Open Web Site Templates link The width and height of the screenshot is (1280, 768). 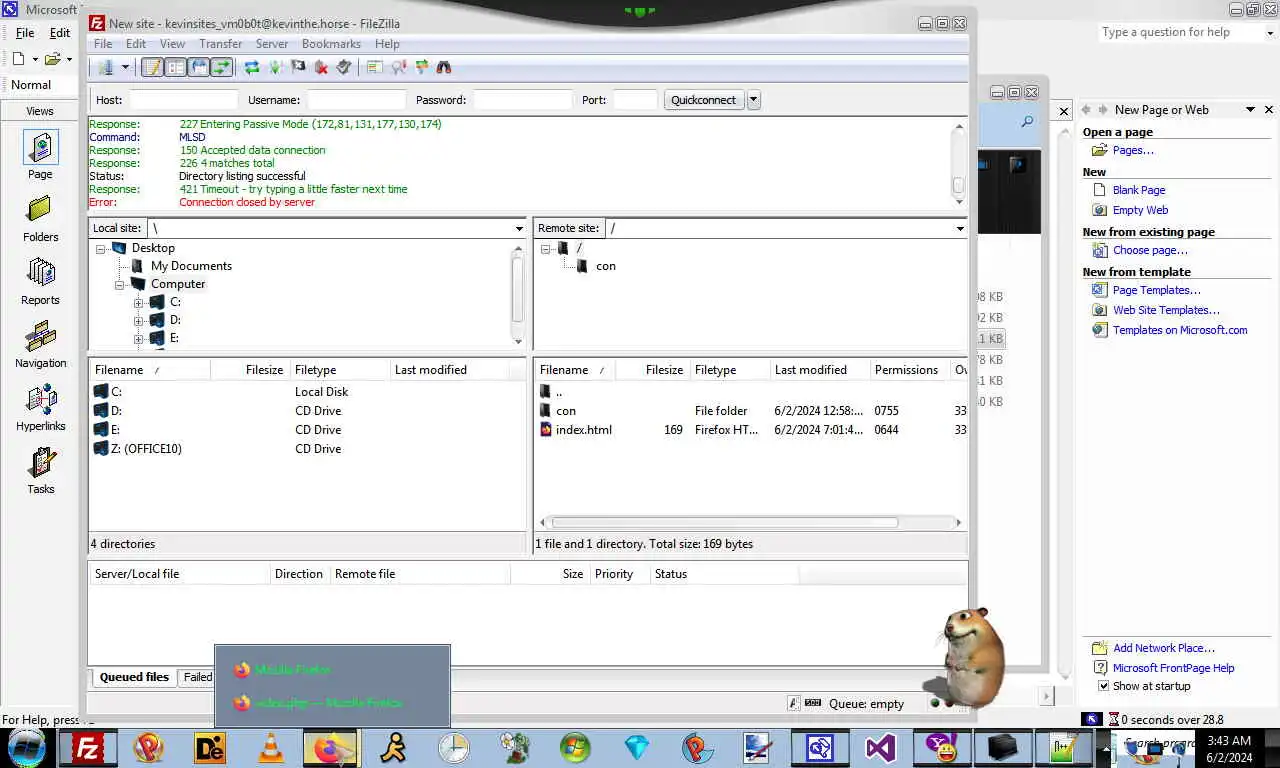1166,310
